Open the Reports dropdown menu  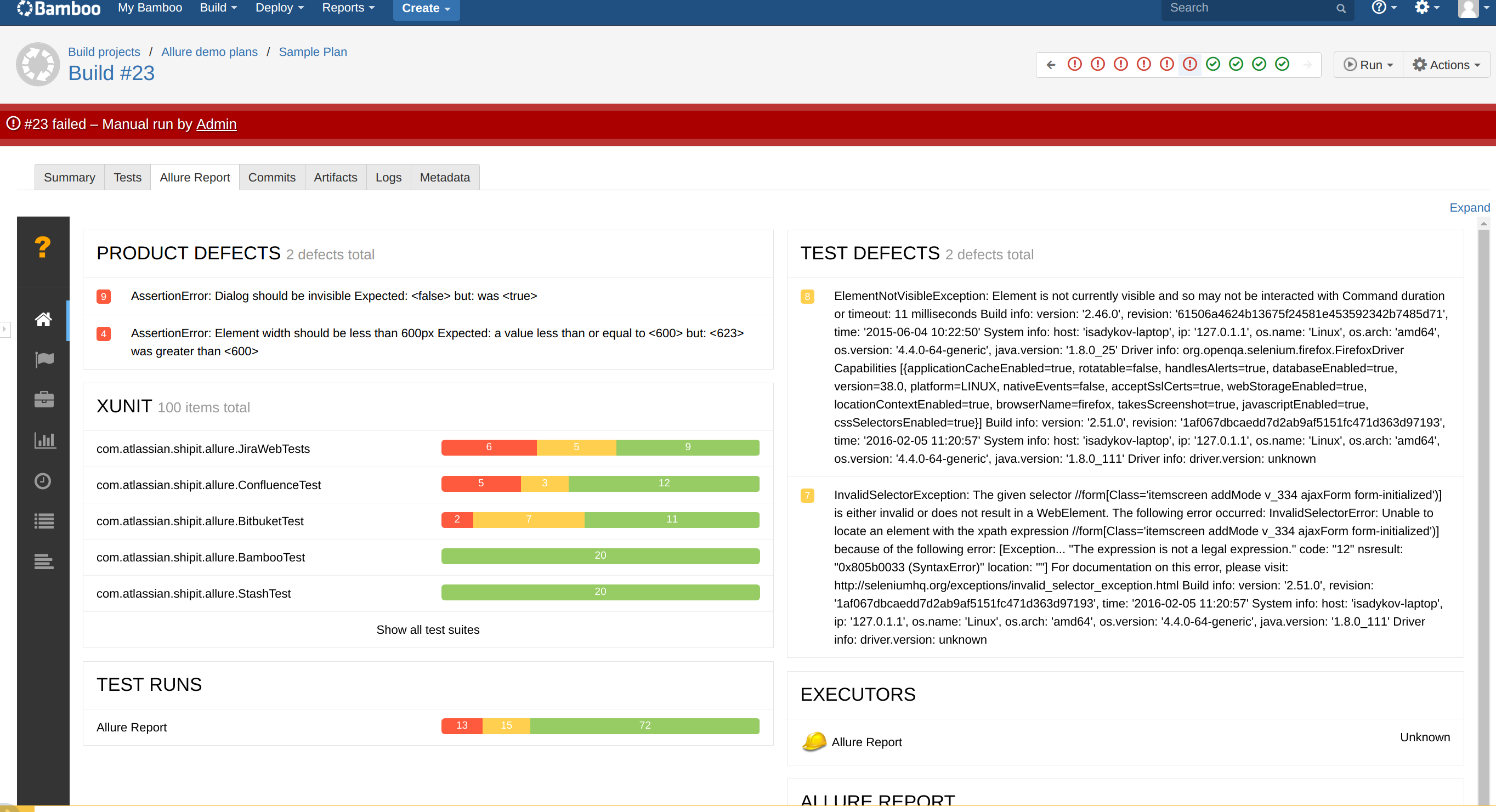coord(348,8)
